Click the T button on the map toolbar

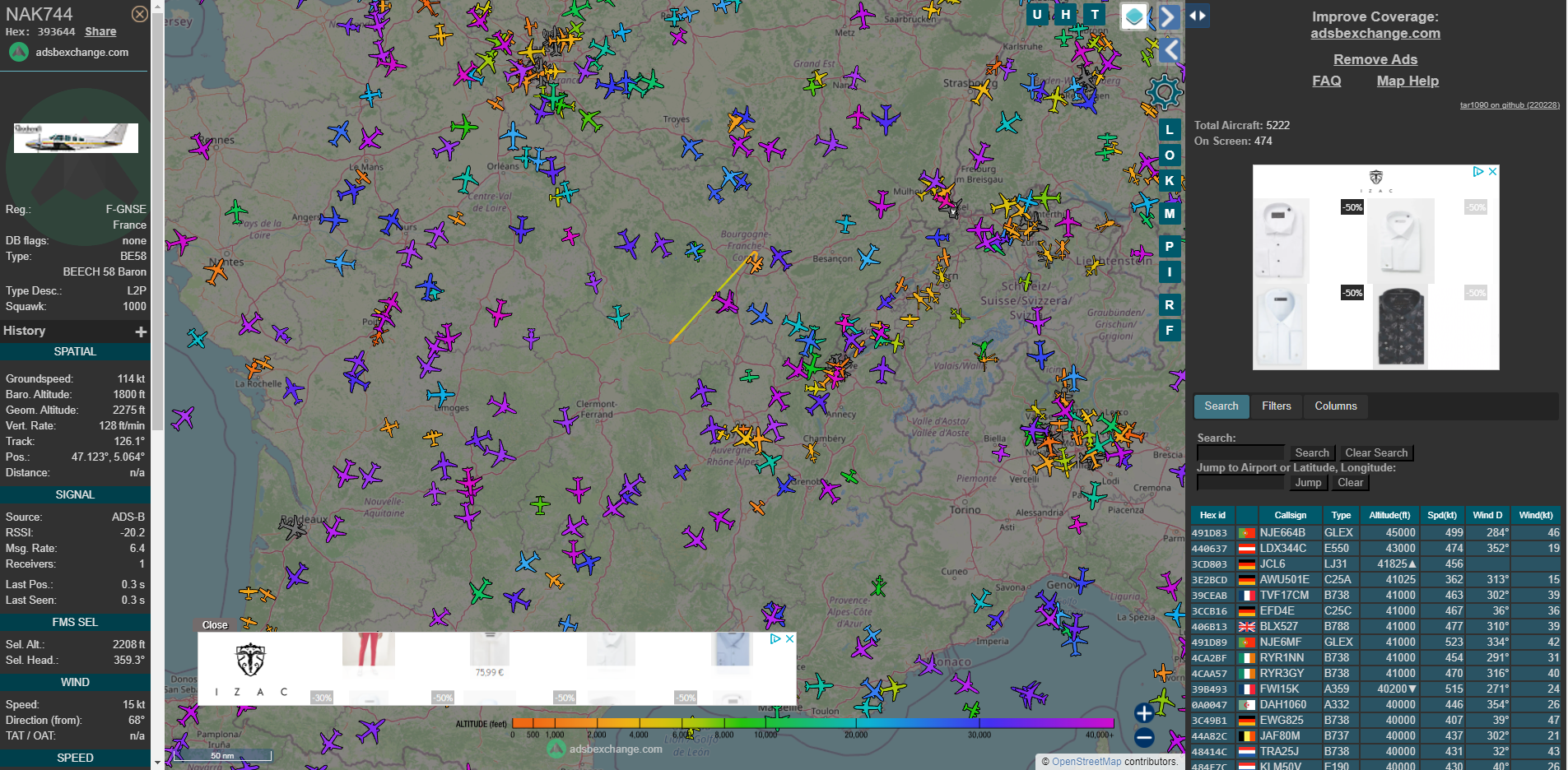(x=1095, y=15)
